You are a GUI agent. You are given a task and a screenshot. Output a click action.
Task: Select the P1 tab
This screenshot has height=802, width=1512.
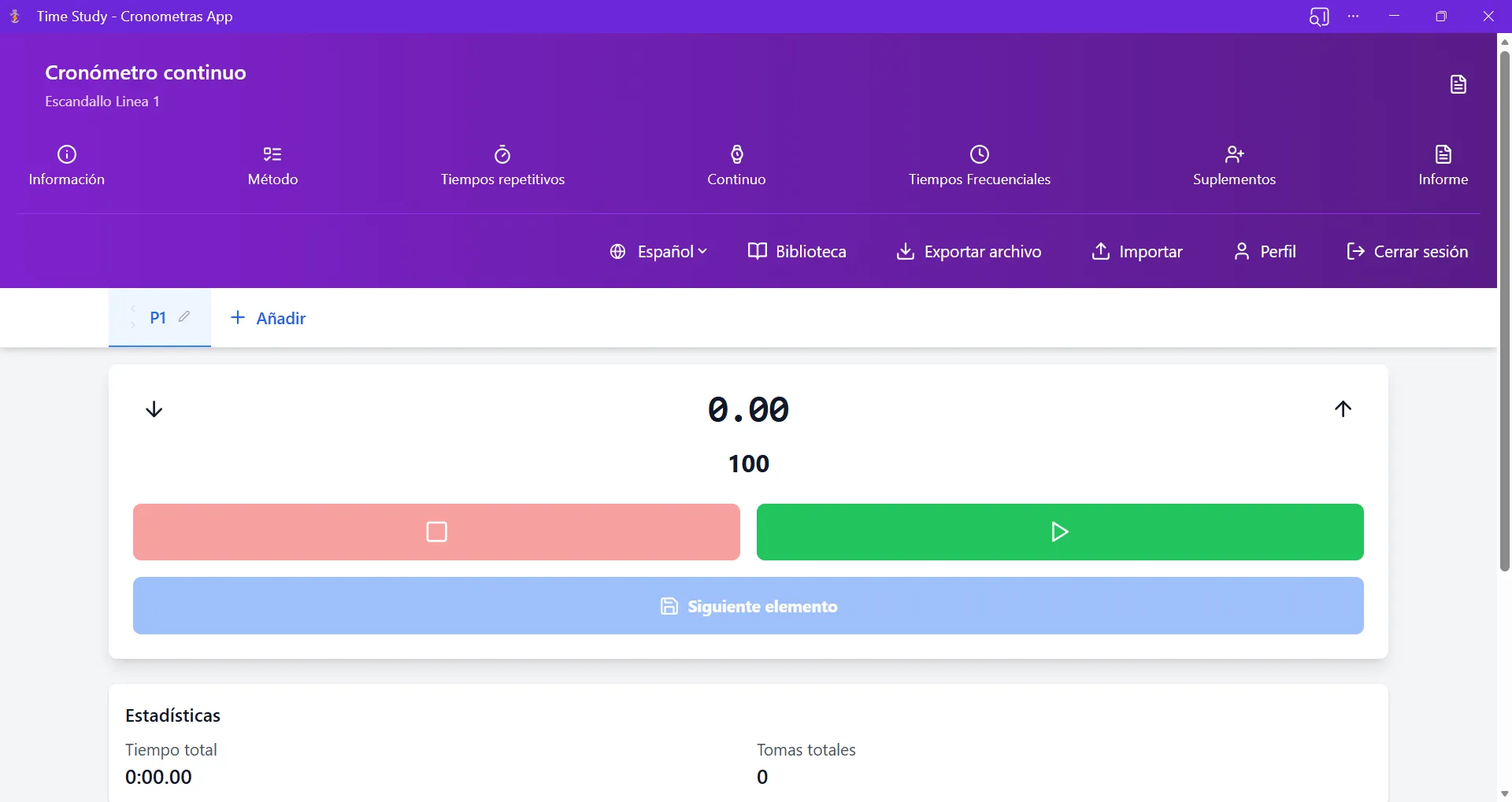157,318
